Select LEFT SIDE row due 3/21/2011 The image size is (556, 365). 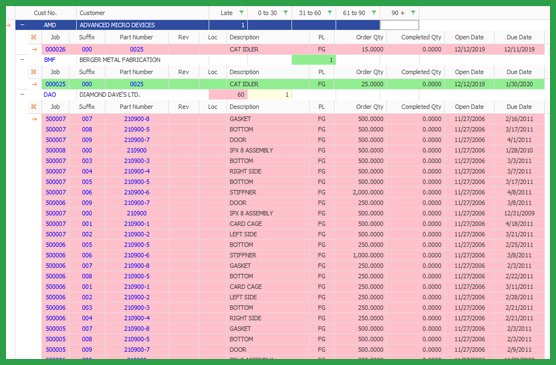tap(293, 234)
